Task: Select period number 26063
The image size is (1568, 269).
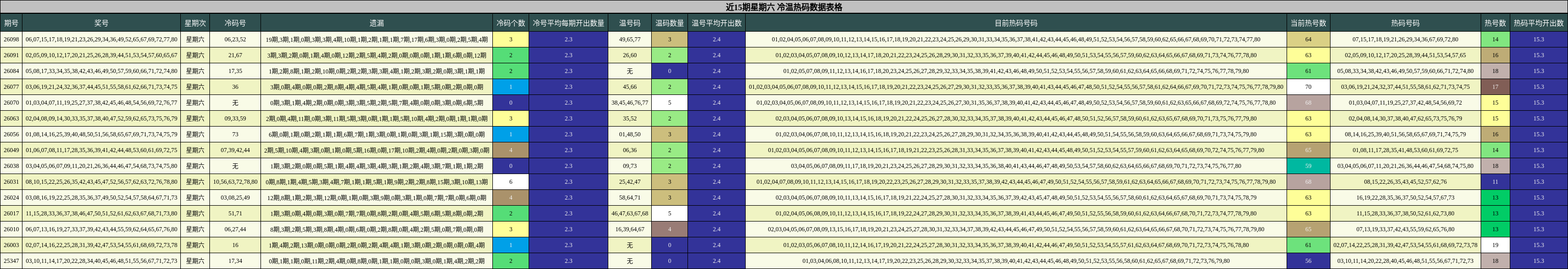Action: (x=11, y=118)
